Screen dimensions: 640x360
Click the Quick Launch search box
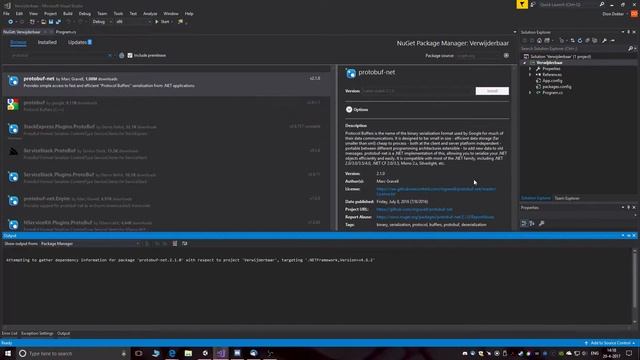coord(568,4)
